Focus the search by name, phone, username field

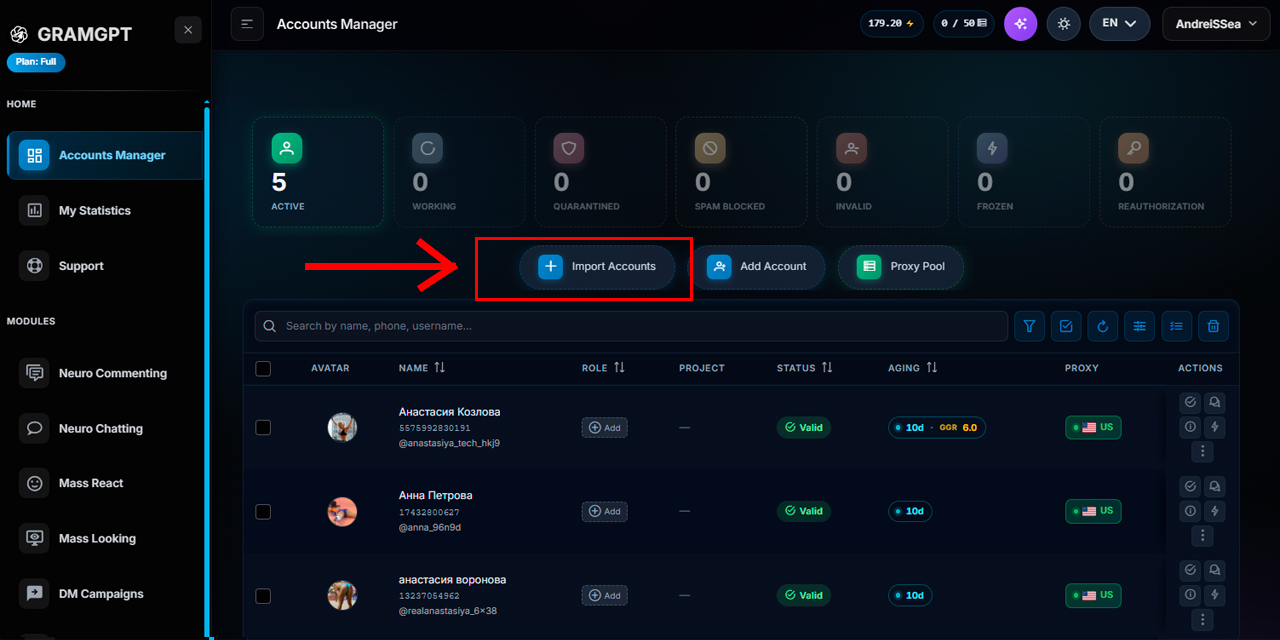631,326
